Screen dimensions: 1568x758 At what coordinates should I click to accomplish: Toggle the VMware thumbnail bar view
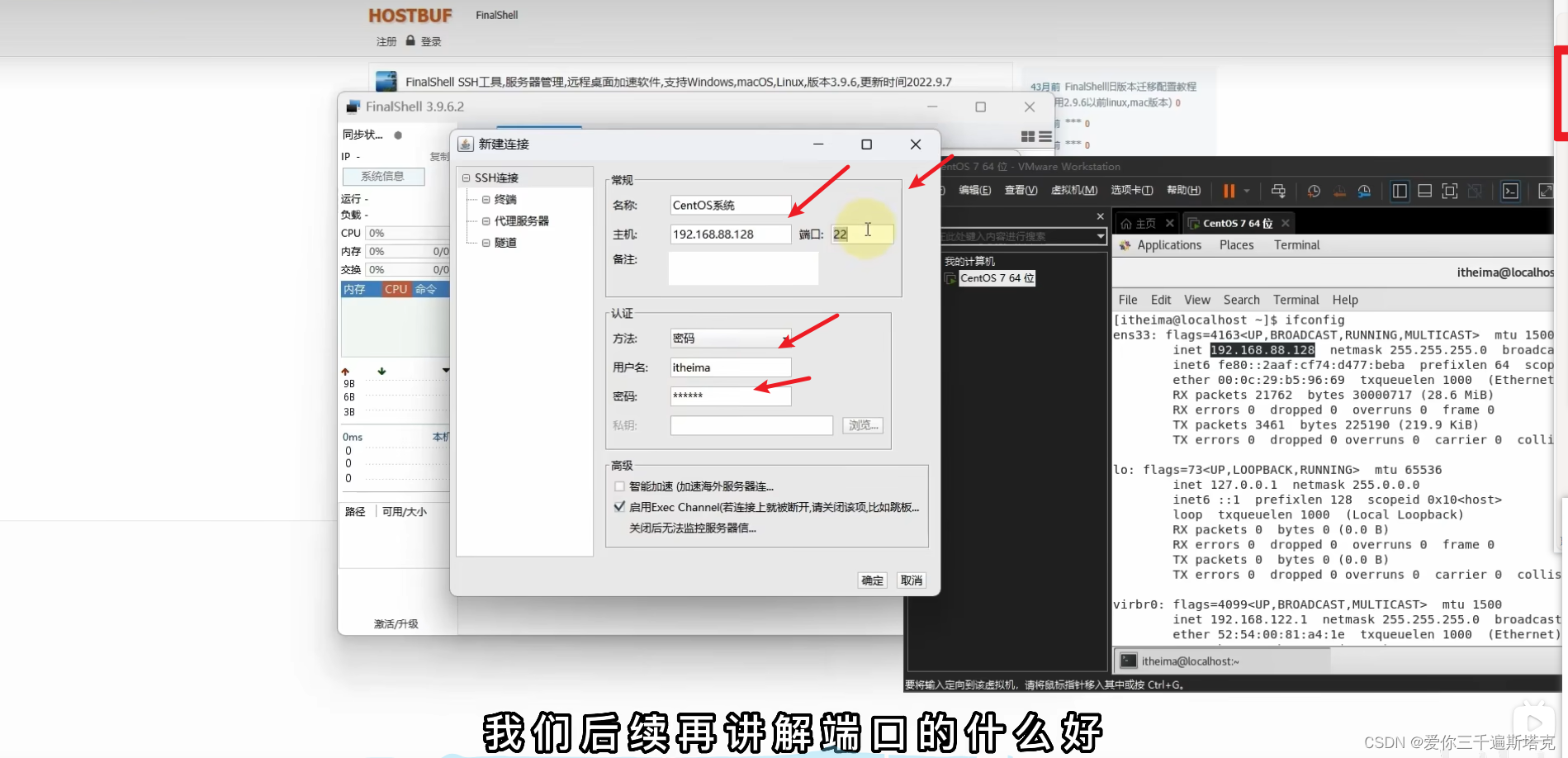tap(1425, 191)
